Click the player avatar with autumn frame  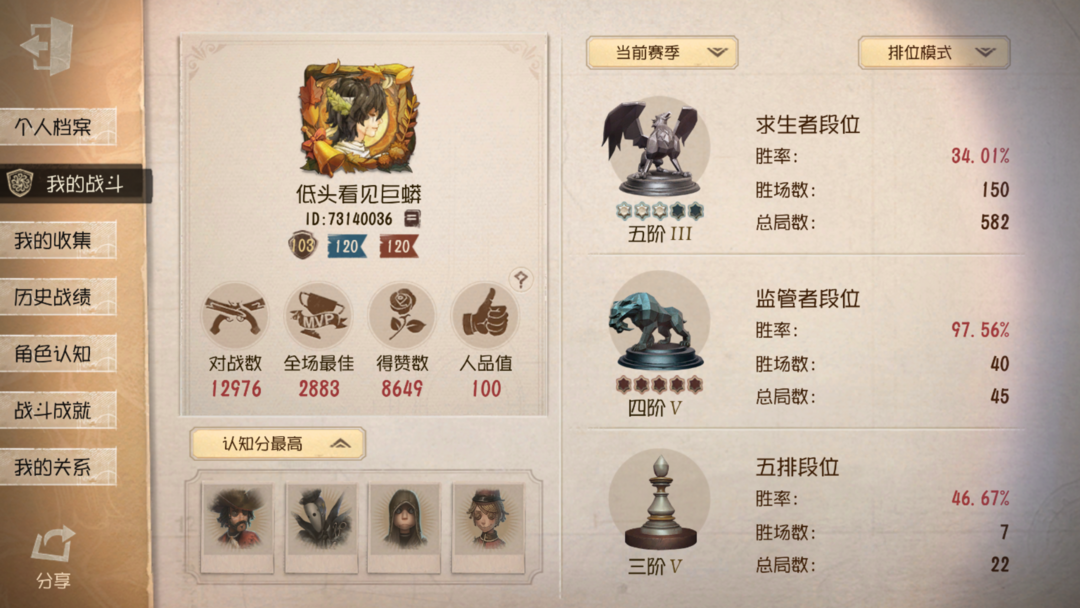[x=357, y=118]
